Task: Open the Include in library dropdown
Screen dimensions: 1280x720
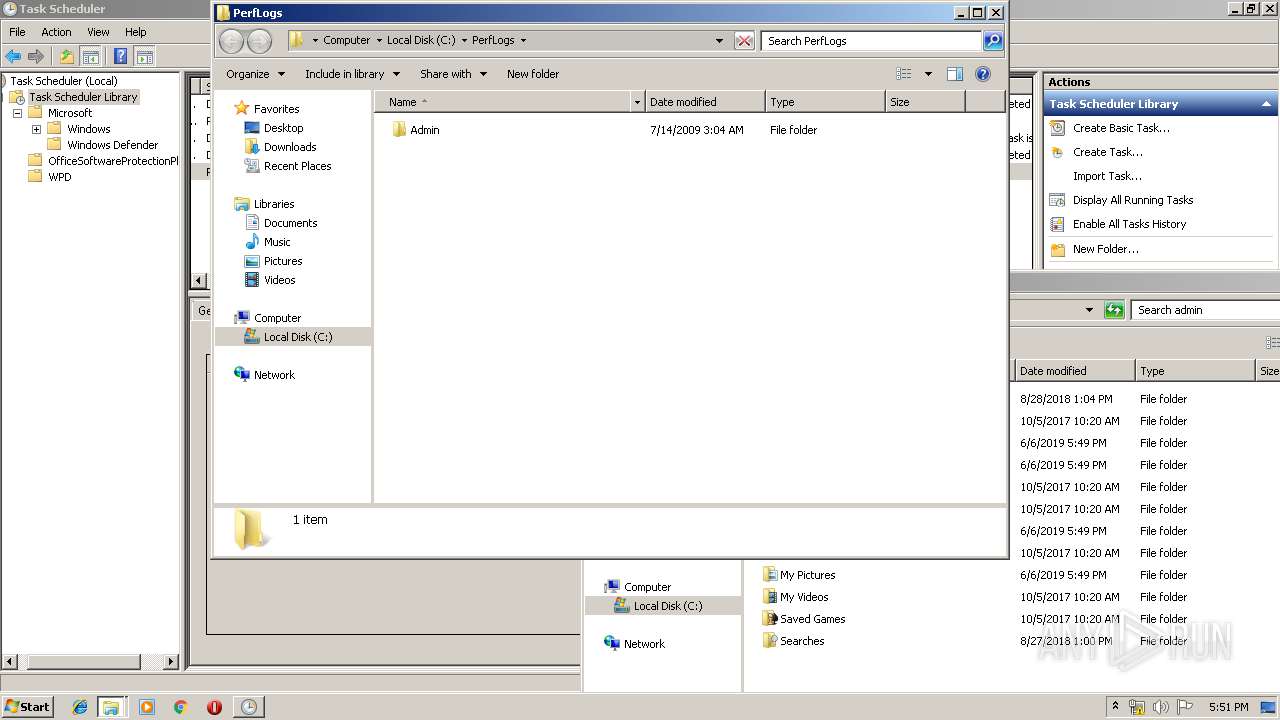Action: click(x=352, y=74)
